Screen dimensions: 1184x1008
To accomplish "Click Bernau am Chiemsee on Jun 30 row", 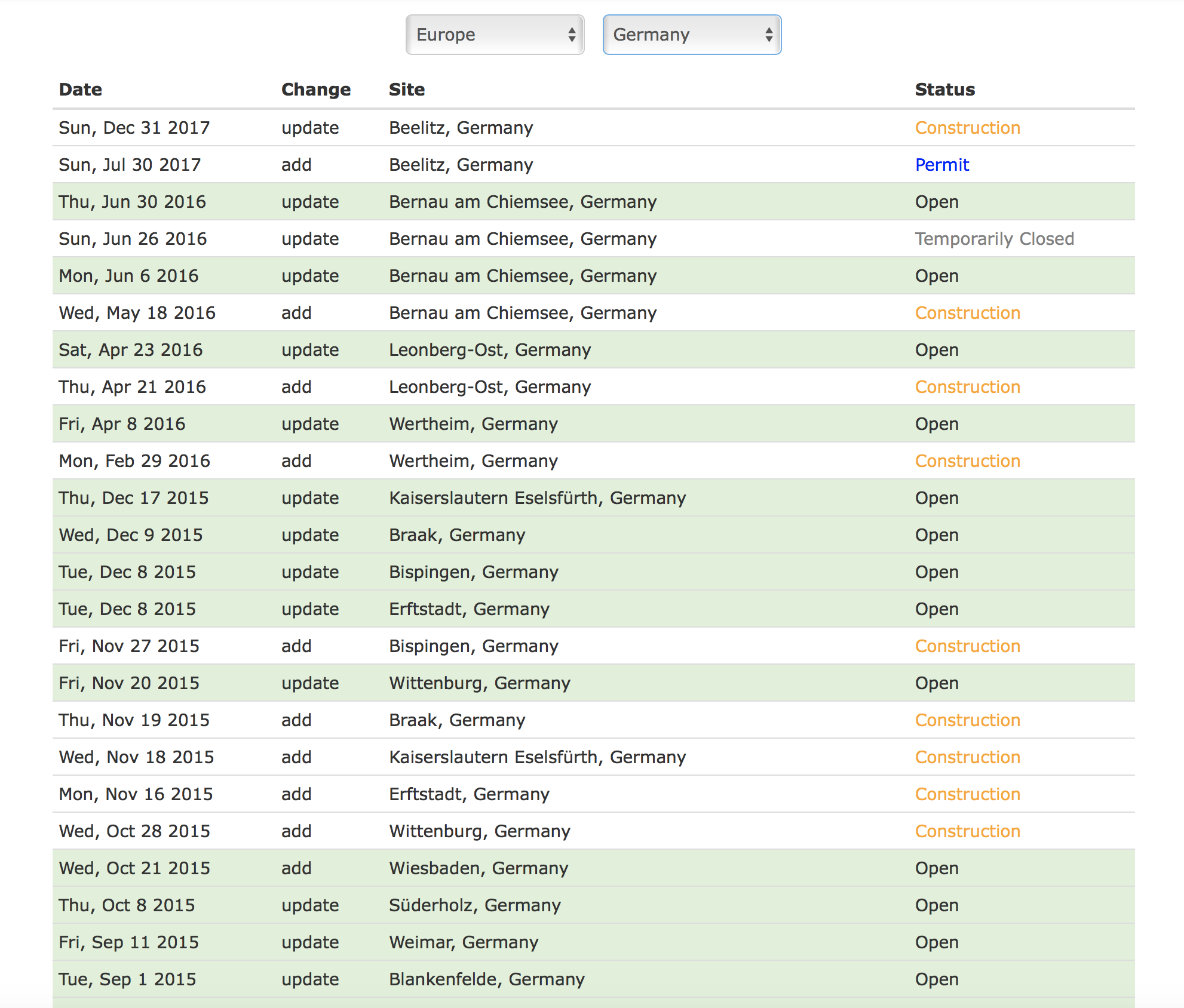I will (523, 202).
